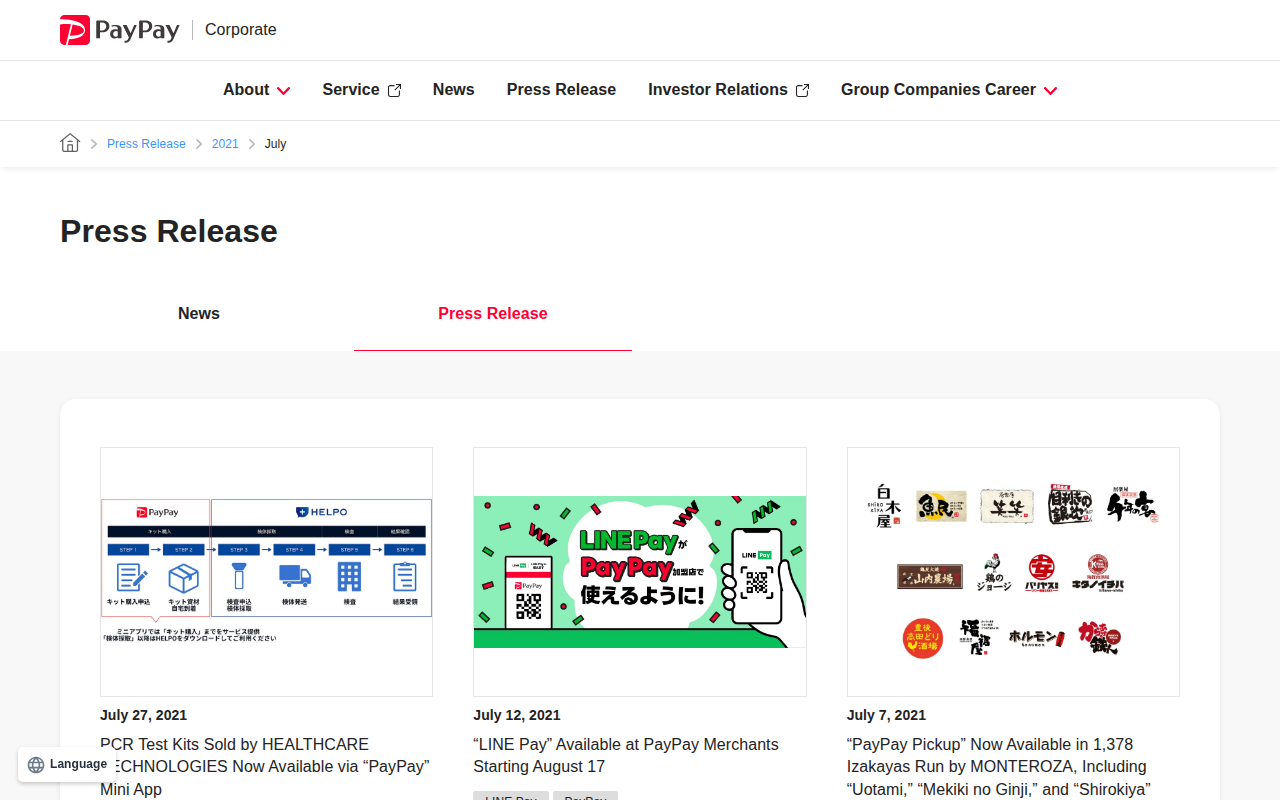This screenshot has width=1280, height=800.
Task: Click the July 27, 2021 date text
Action: (x=143, y=715)
